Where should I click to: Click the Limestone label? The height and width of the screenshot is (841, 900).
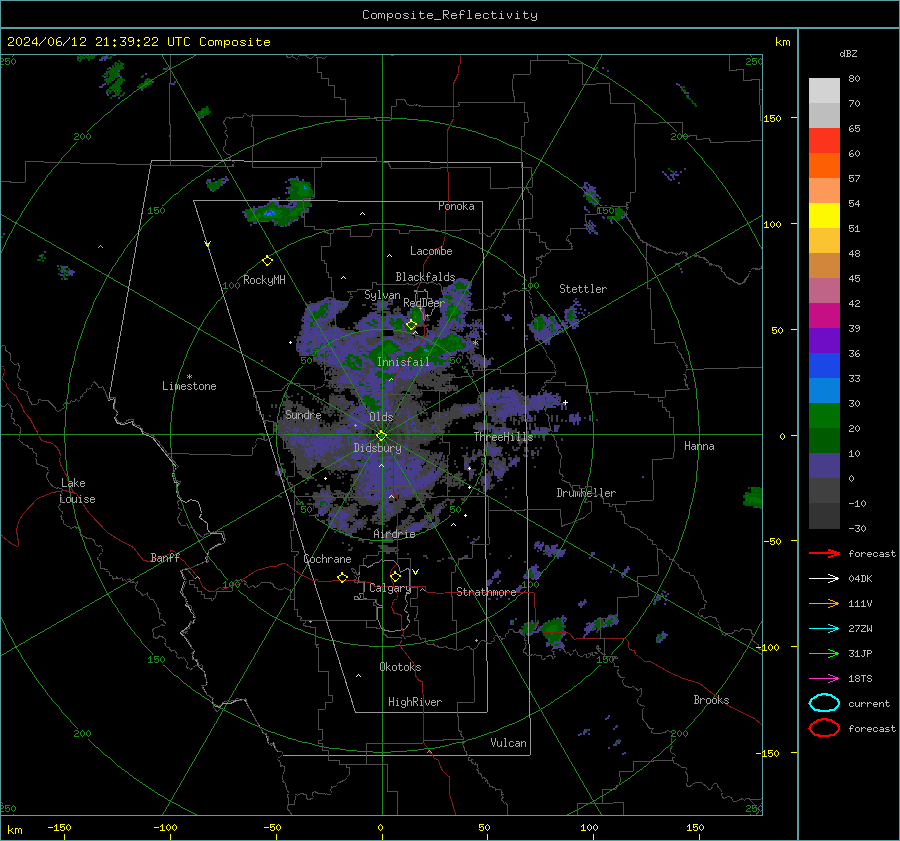[x=189, y=386]
